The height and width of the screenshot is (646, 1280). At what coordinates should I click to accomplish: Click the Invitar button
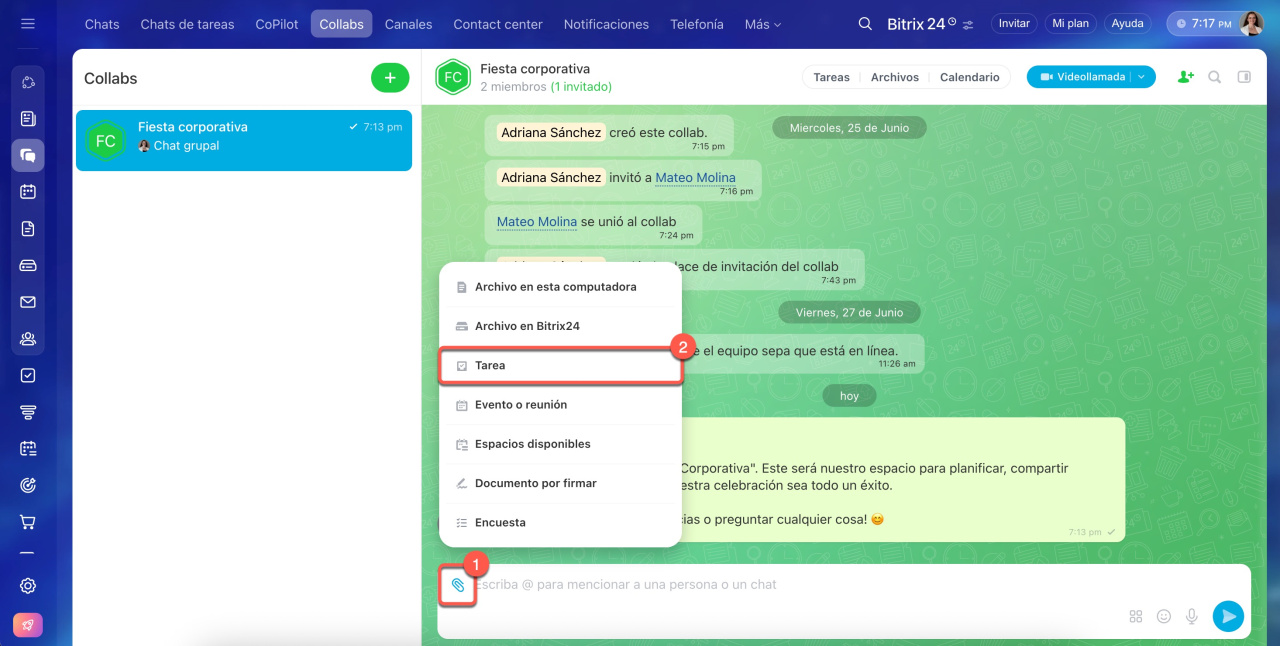coord(1014,24)
